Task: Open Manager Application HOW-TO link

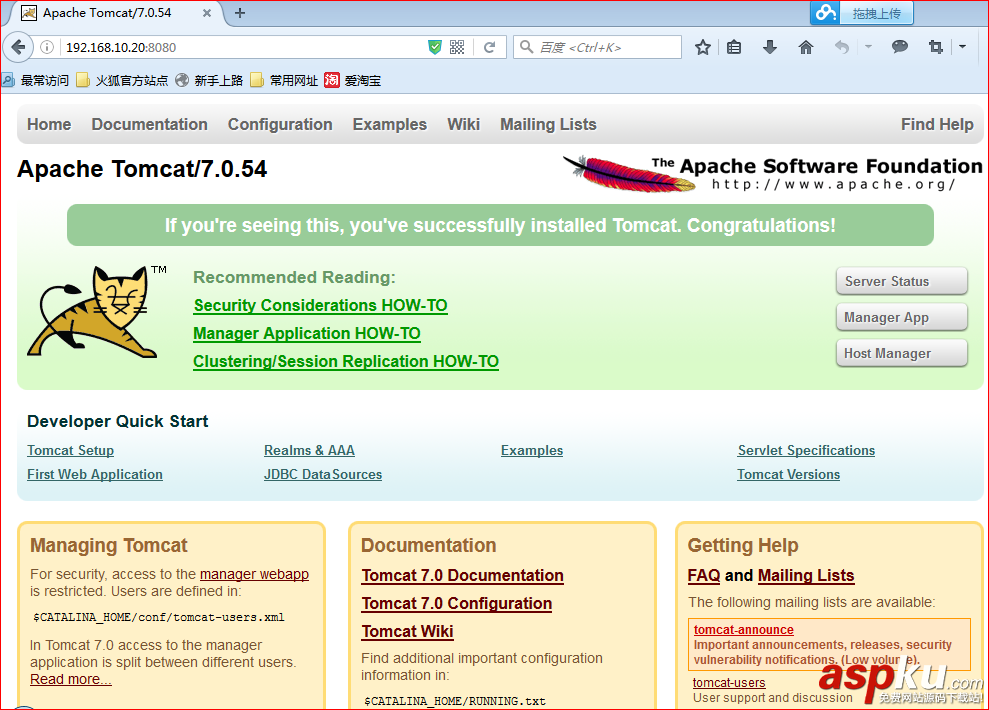Action: tap(307, 333)
